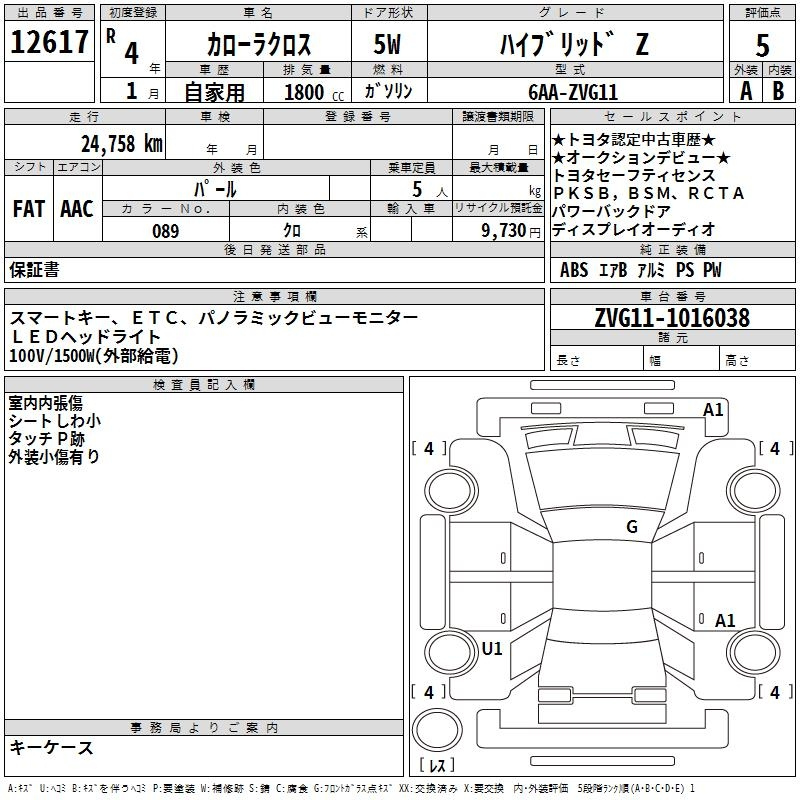Select inspector note タッチP跡
The width and height of the screenshot is (800, 800).
coord(46,439)
